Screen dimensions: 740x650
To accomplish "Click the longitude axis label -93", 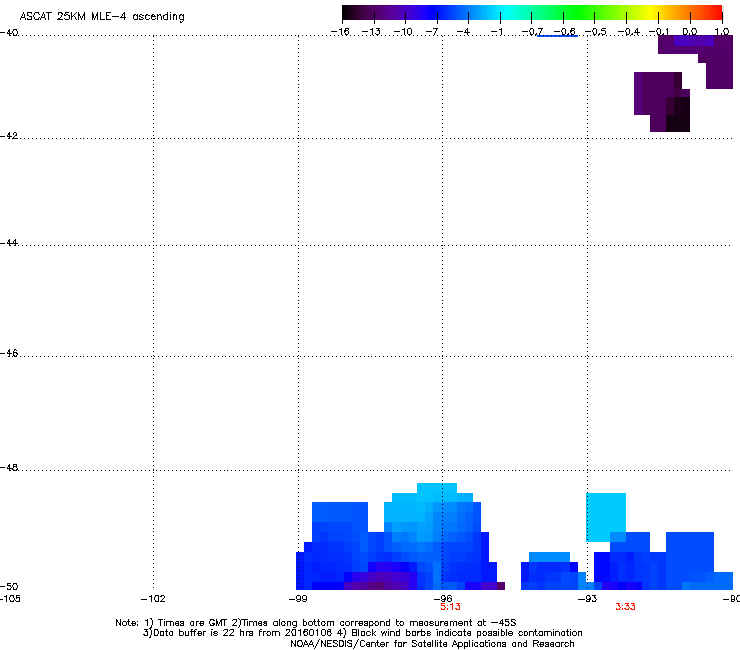I will [588, 599].
